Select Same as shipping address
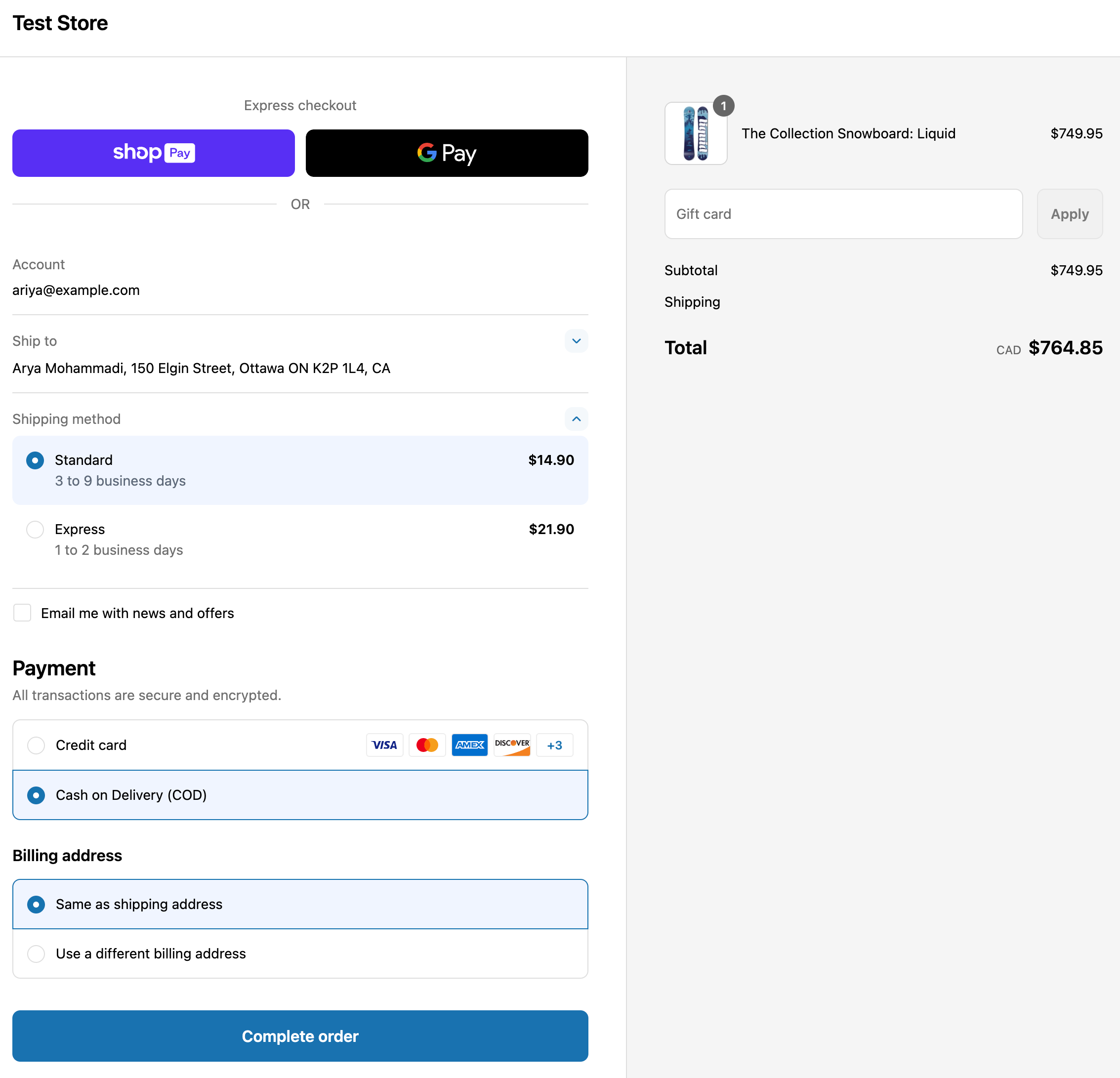 (36, 904)
